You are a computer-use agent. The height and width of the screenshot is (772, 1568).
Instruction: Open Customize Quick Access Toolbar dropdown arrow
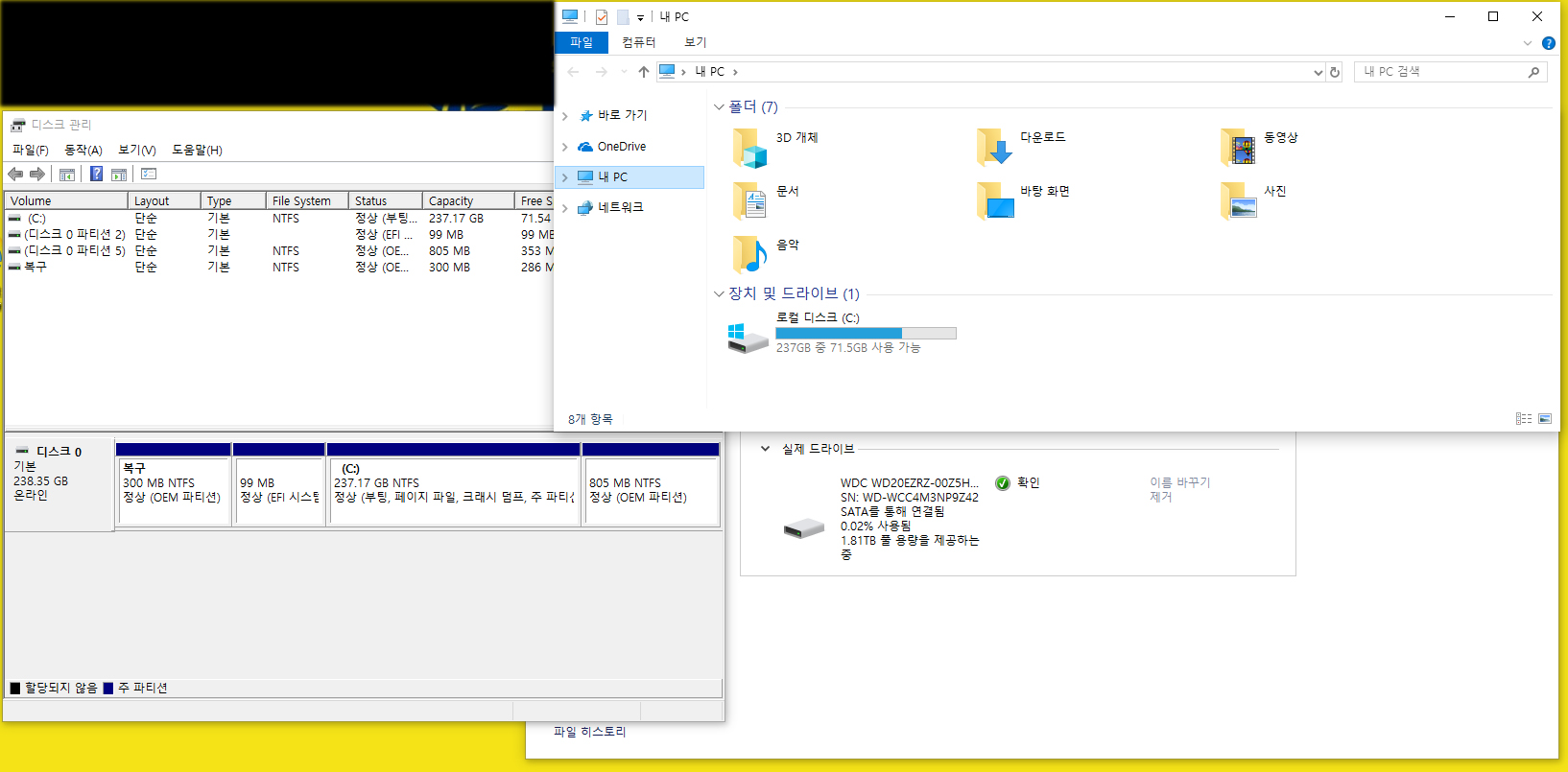point(640,17)
